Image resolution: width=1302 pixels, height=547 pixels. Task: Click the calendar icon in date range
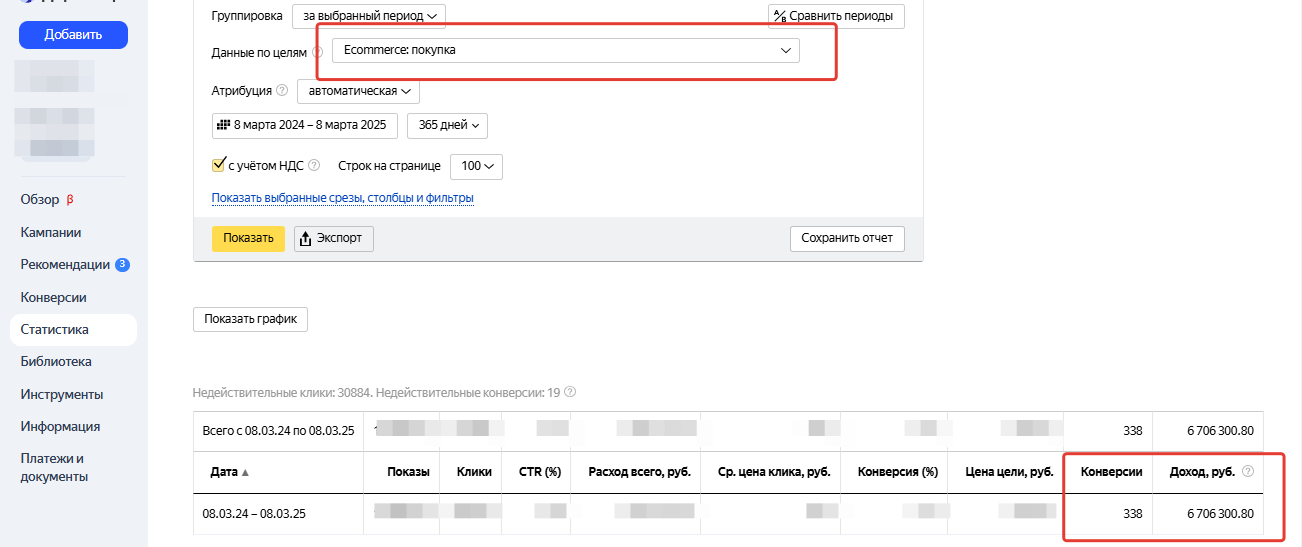pyautogui.click(x=222, y=126)
